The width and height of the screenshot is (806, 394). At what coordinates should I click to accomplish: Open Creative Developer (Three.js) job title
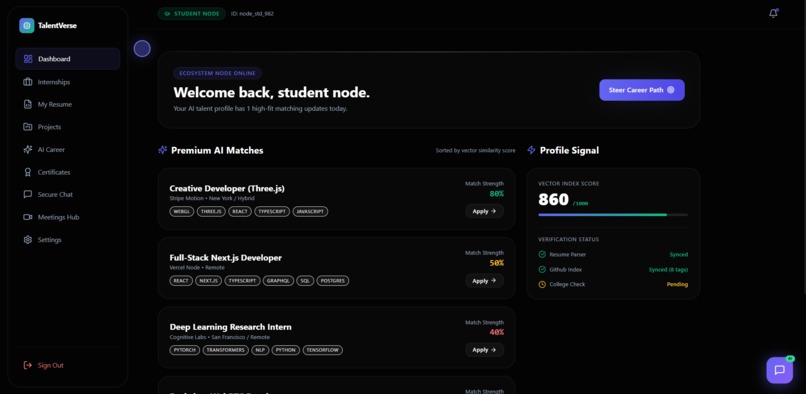coord(227,188)
